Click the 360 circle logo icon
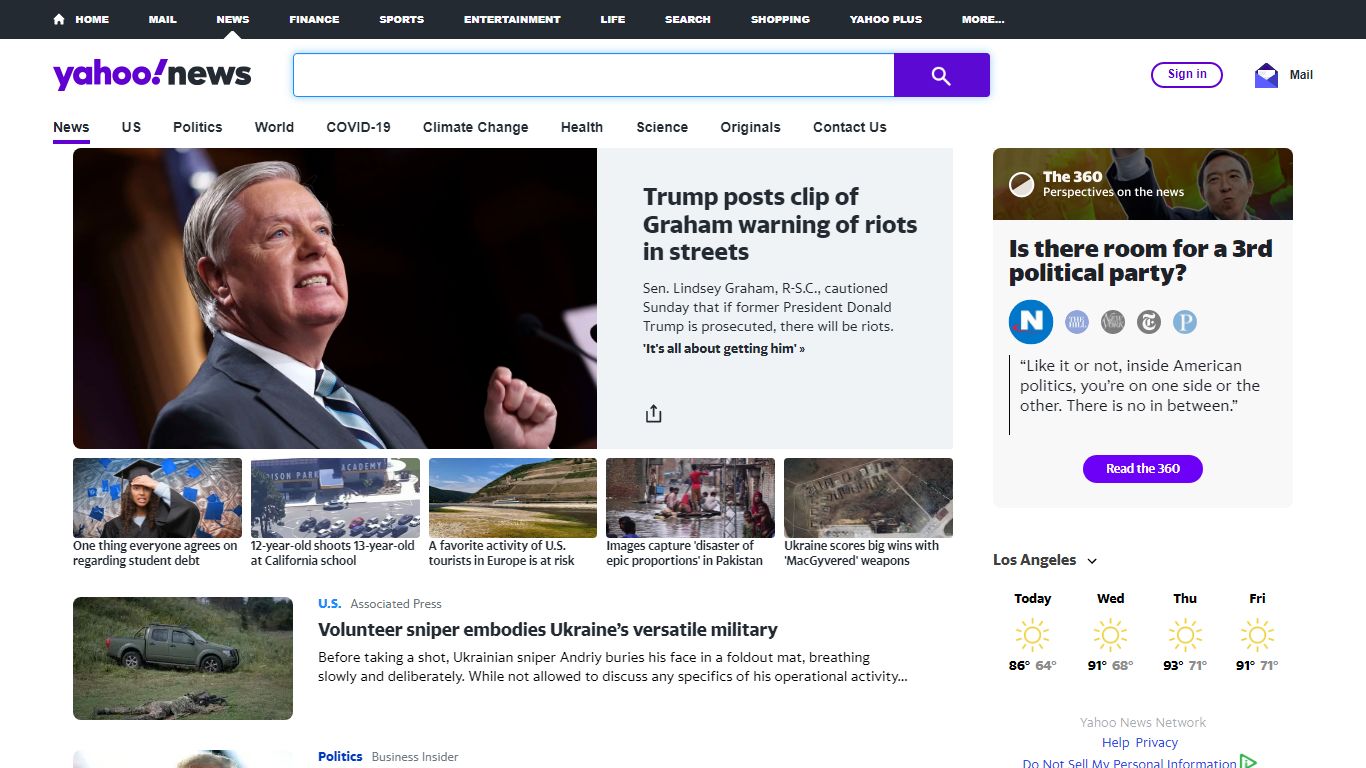The width and height of the screenshot is (1366, 768). click(1021, 184)
